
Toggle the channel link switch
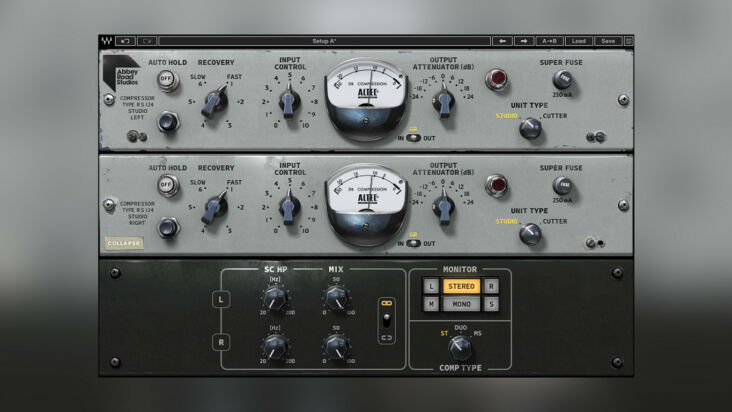(x=387, y=321)
